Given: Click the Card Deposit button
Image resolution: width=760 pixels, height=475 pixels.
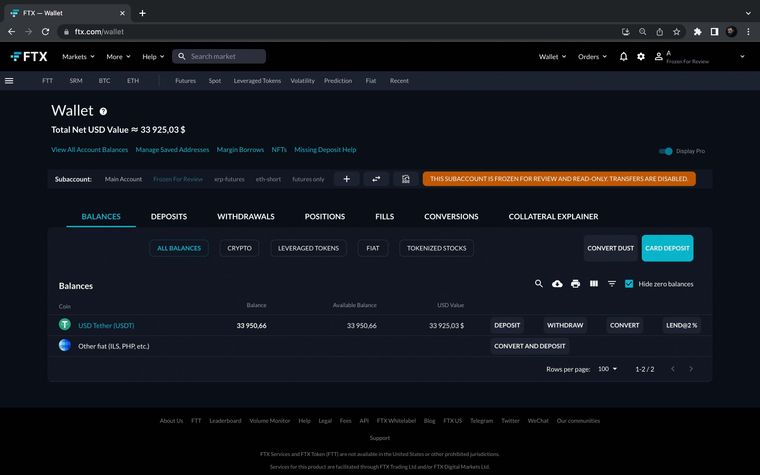Looking at the screenshot, I should click(667, 248).
